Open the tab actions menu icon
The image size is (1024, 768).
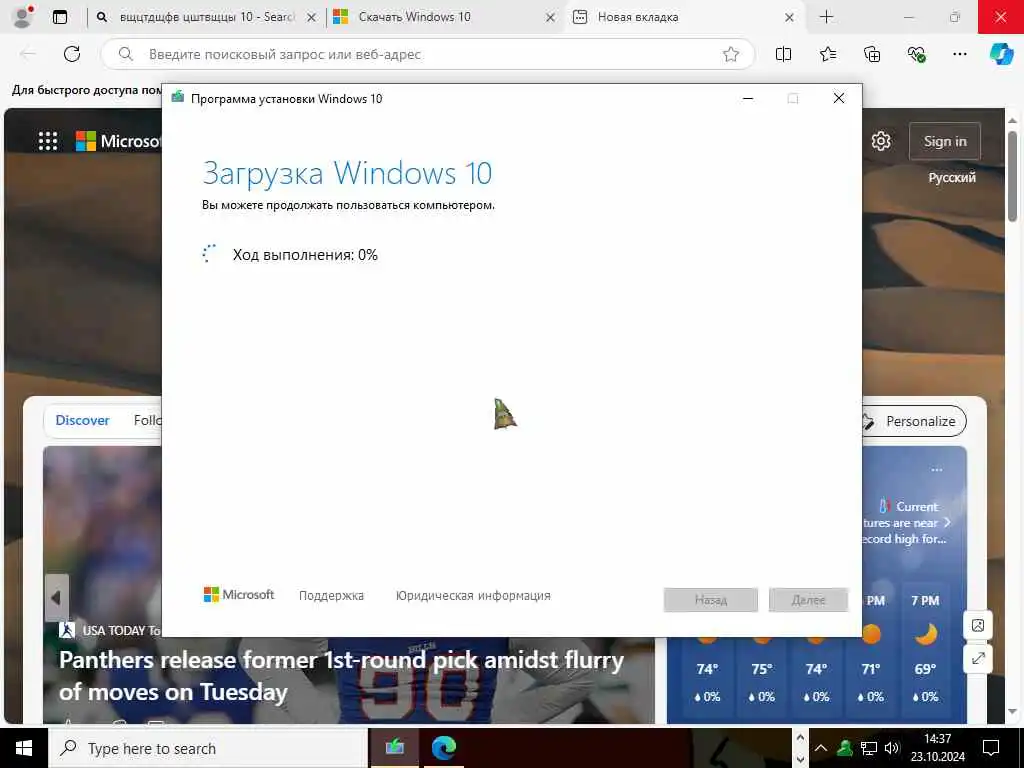click(x=59, y=17)
